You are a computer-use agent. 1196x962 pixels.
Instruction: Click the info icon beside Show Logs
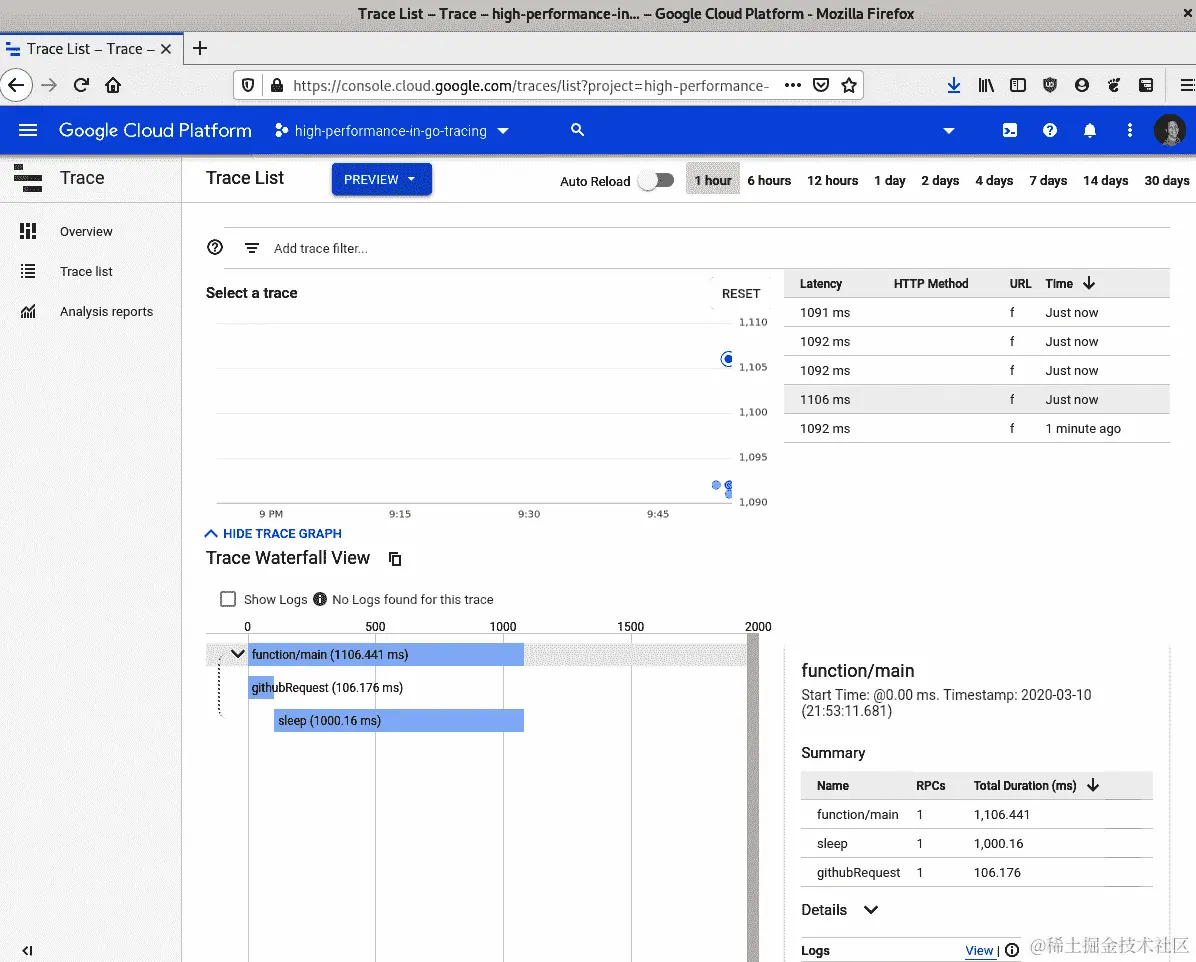point(320,600)
